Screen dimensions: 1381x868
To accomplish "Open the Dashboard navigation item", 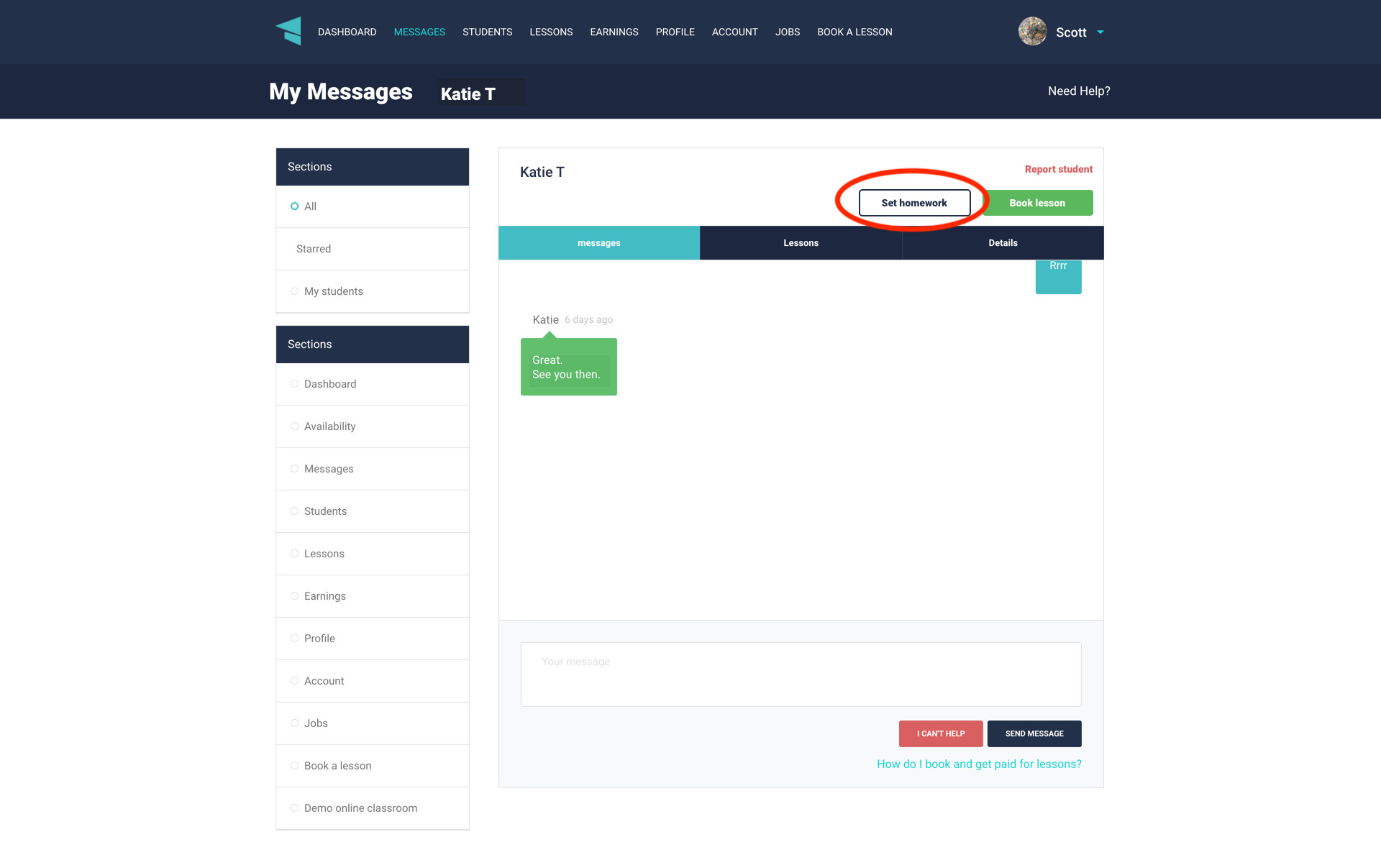I will 347,32.
